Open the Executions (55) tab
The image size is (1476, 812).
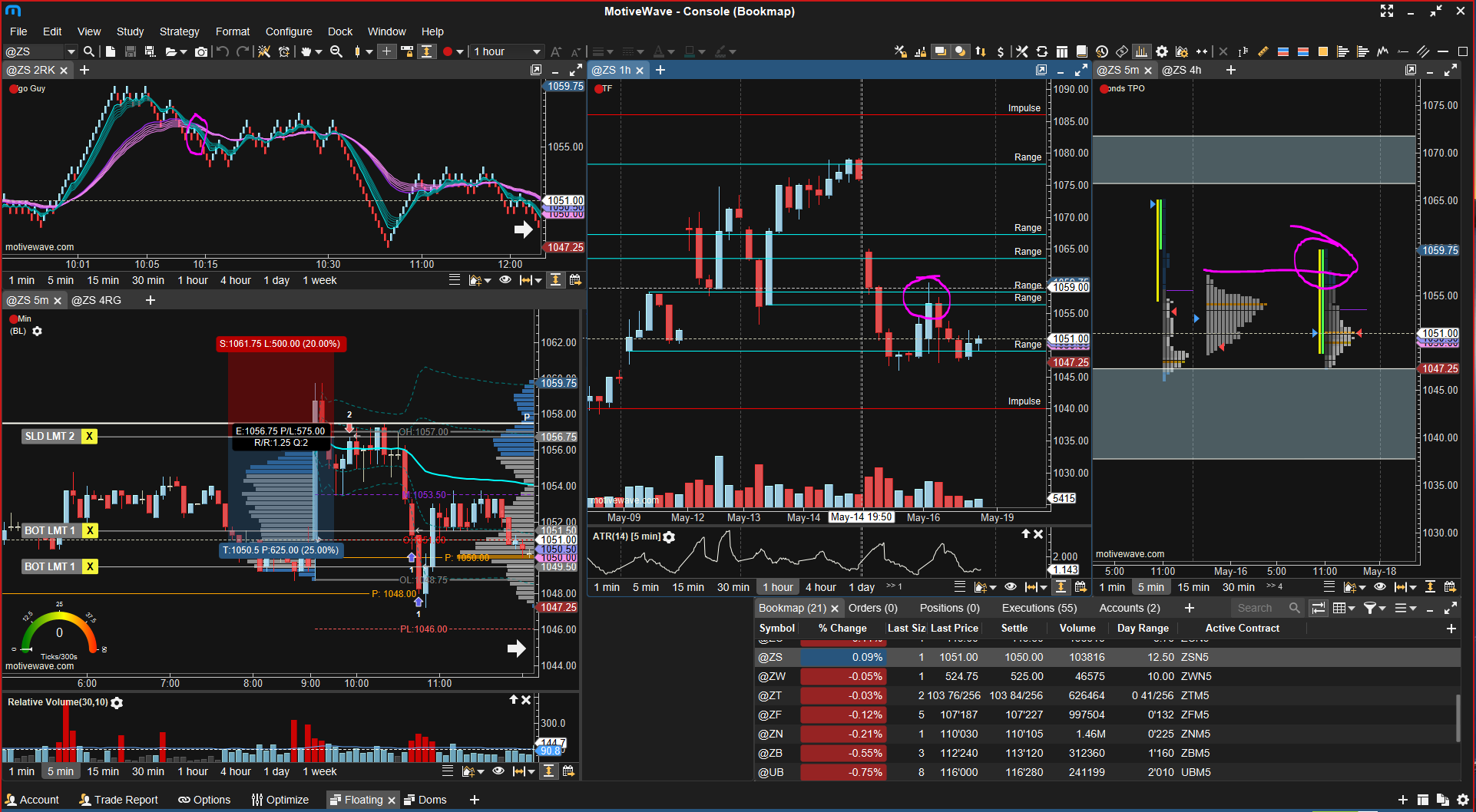click(x=1039, y=608)
